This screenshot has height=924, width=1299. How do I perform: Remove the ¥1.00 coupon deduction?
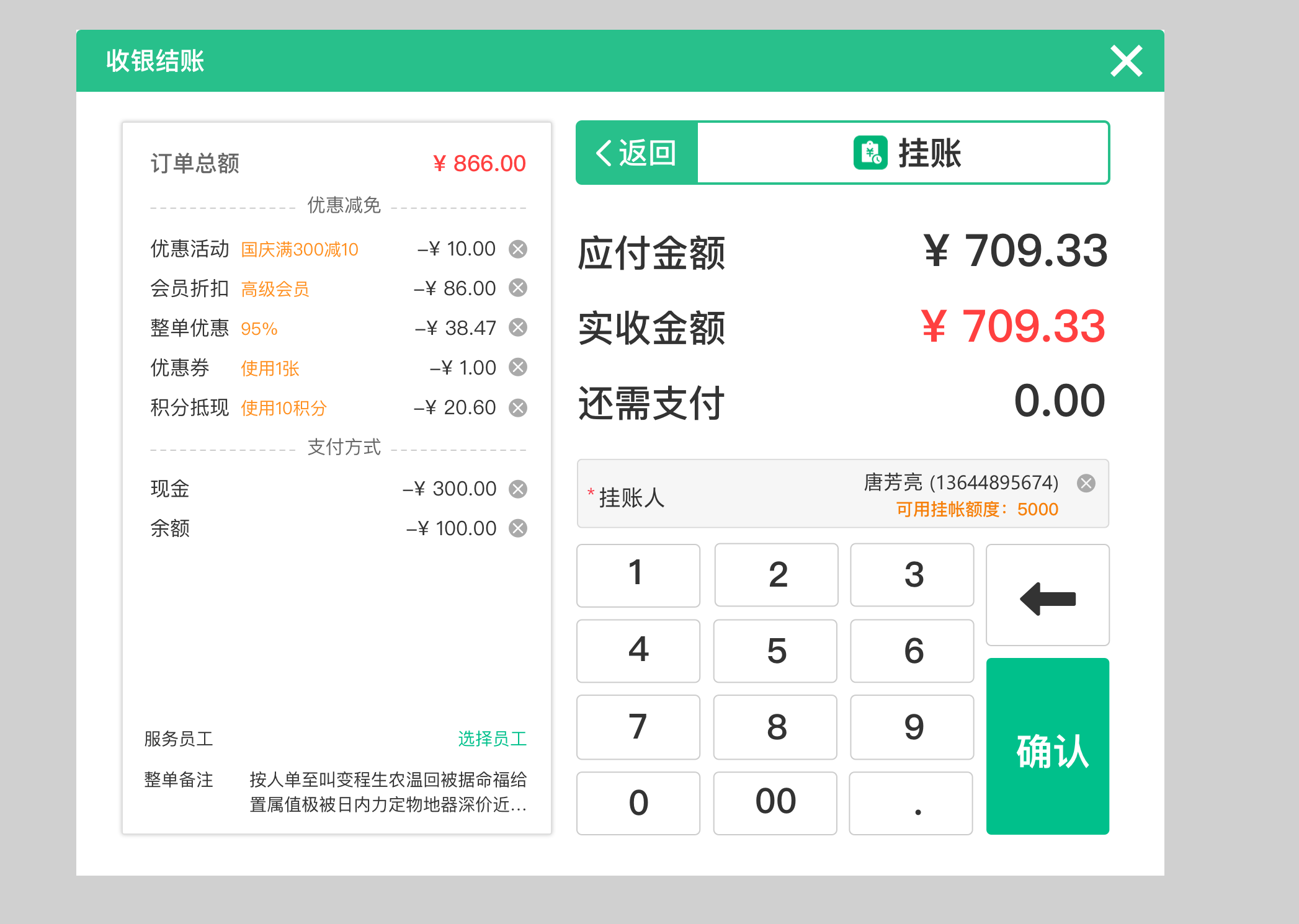(x=519, y=368)
